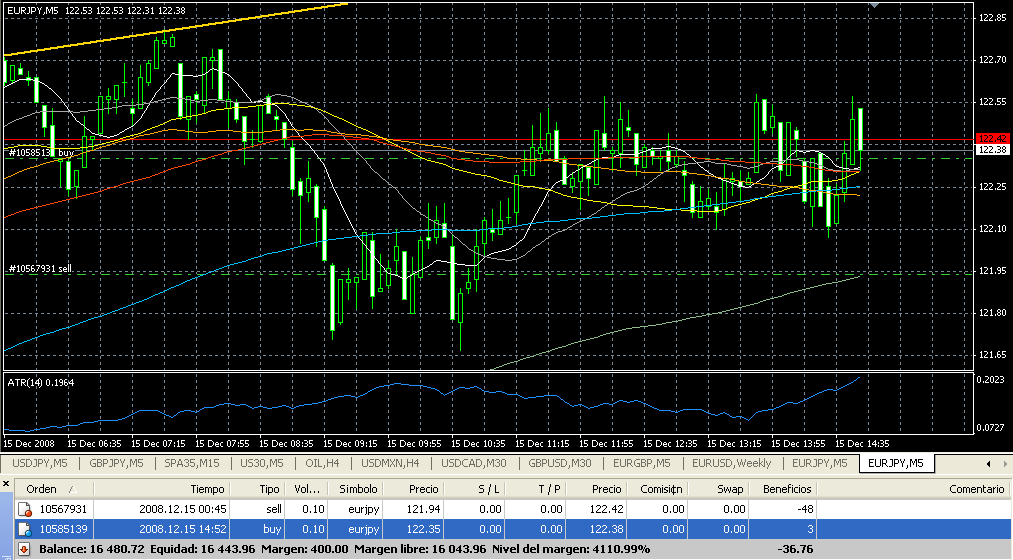Viewport: 1013px width, 560px height.
Task: Click the 15 Dec 2008 time axis label
Action: coord(29,444)
